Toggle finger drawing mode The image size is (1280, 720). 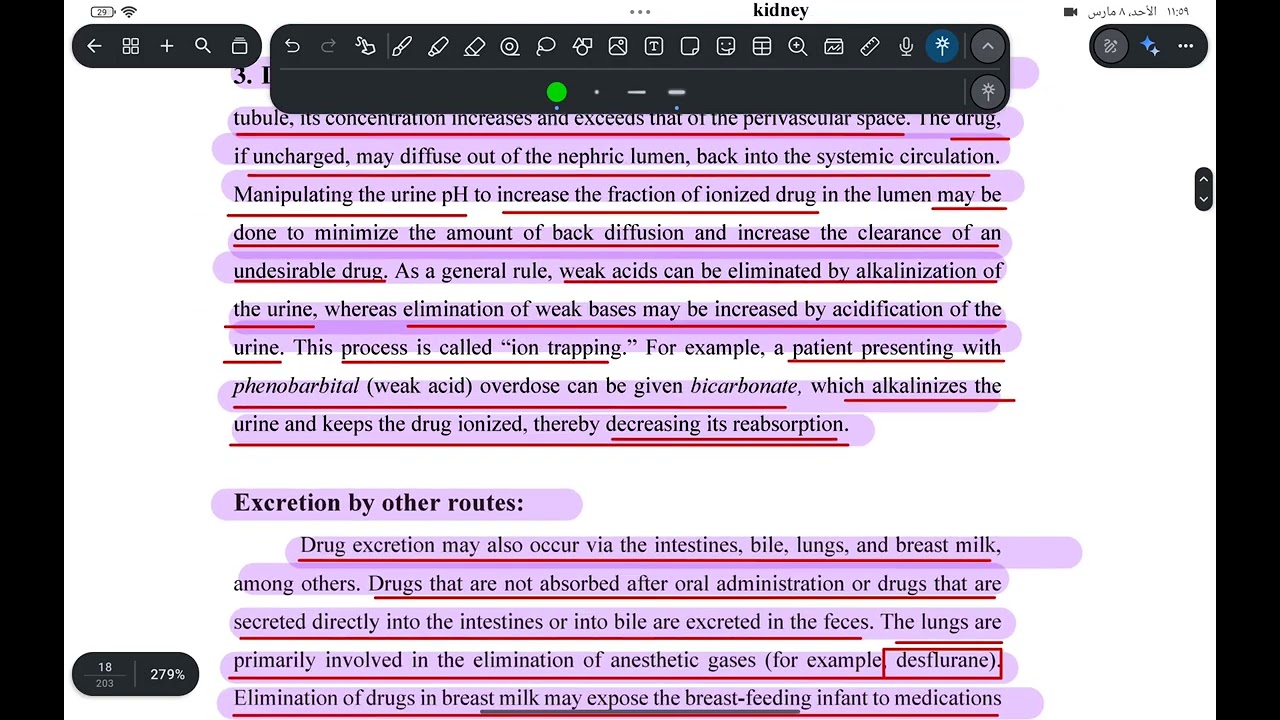coord(365,46)
